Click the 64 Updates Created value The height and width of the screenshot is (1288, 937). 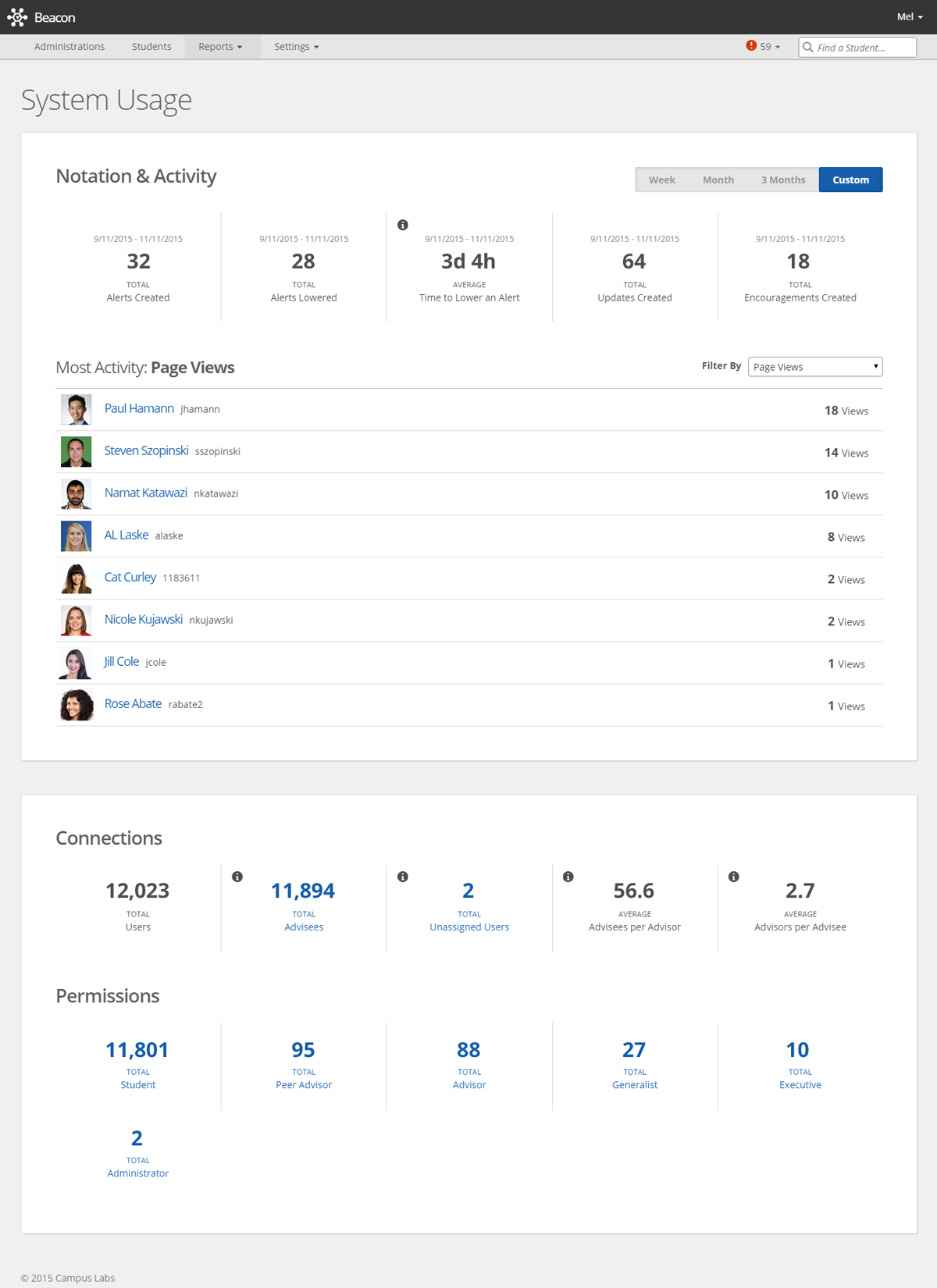(634, 262)
